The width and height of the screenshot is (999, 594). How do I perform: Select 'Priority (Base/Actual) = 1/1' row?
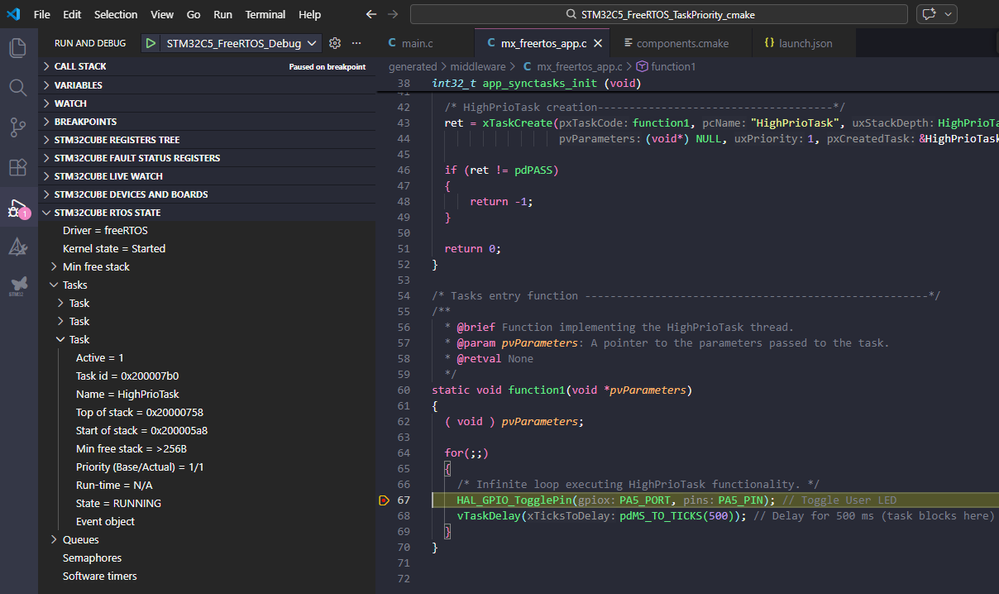(207, 467)
